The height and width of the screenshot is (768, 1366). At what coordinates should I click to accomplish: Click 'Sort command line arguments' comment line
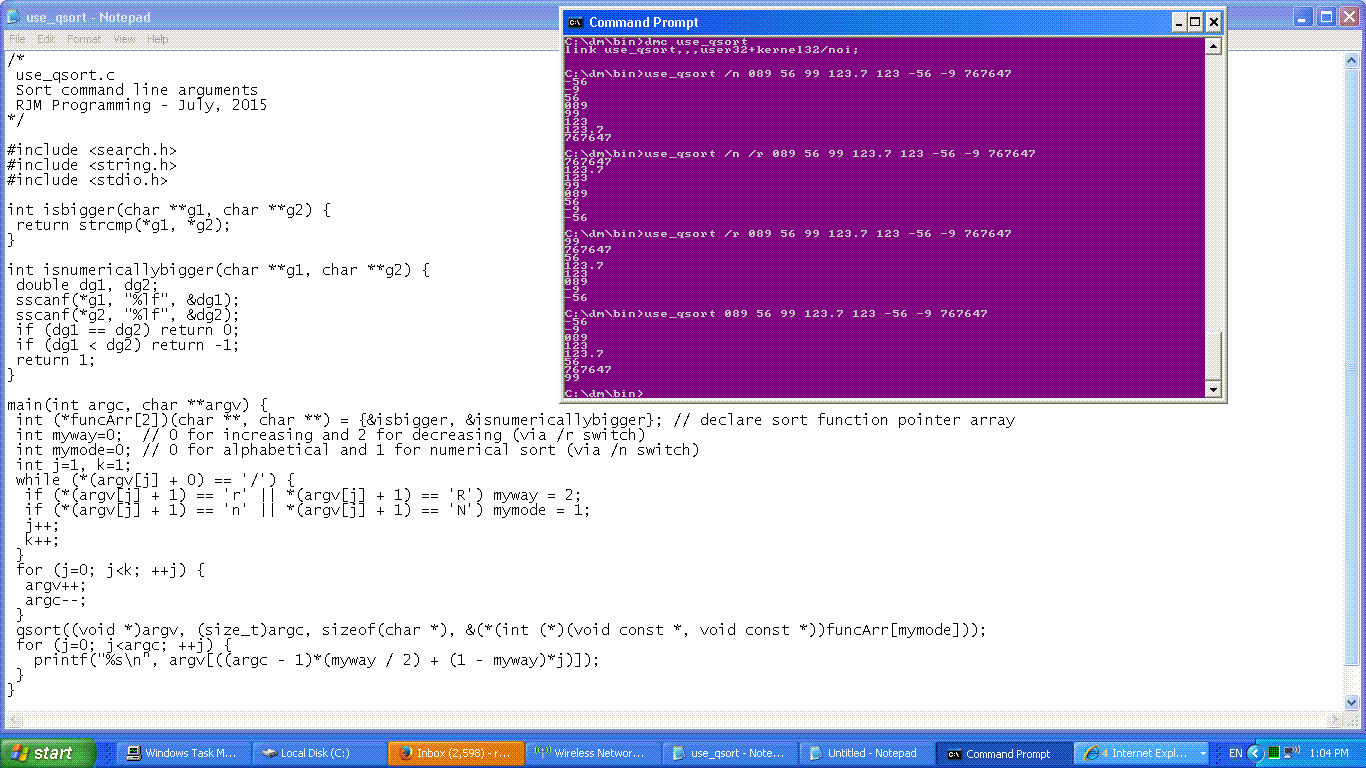click(137, 90)
